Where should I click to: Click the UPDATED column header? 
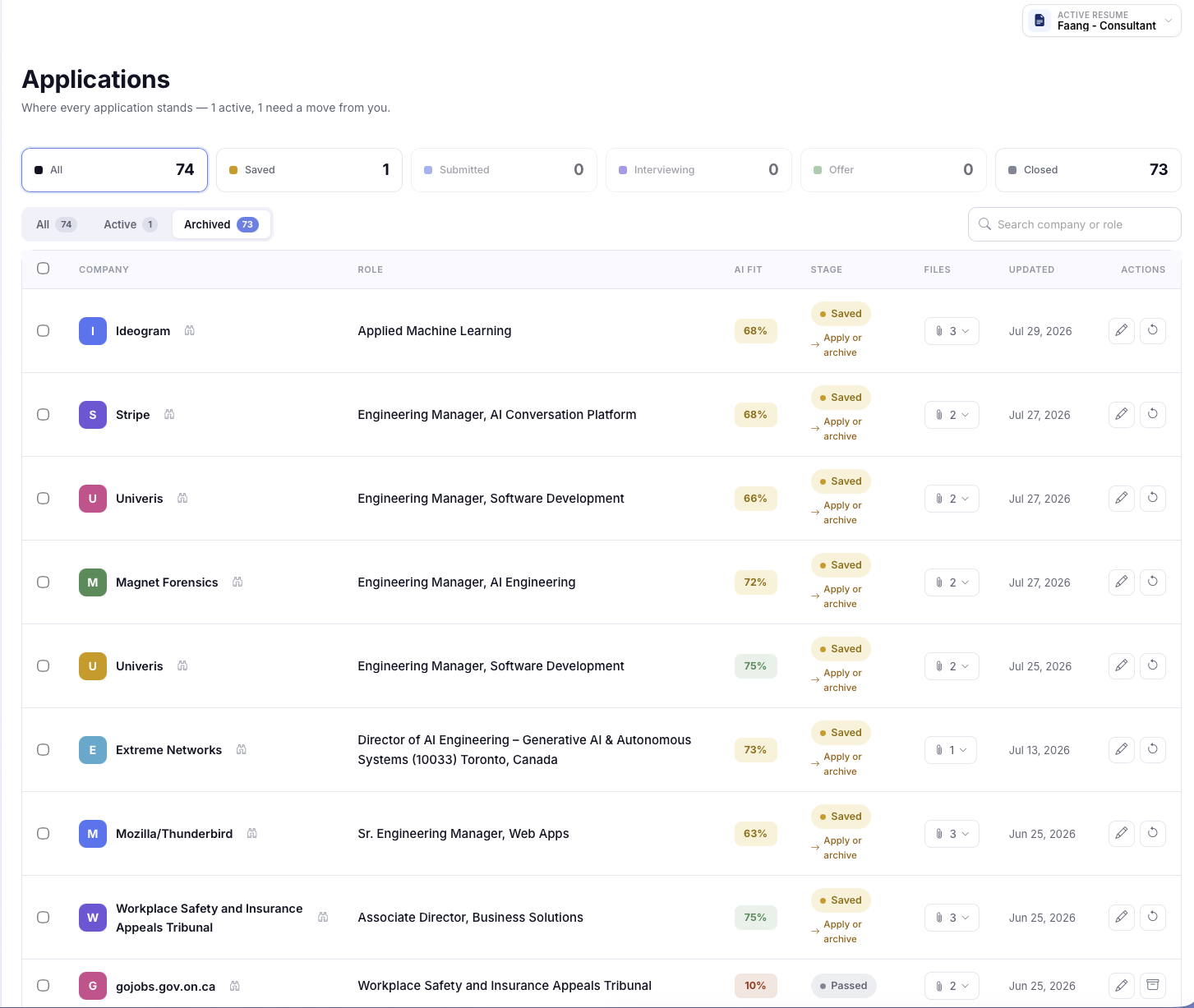(1031, 269)
